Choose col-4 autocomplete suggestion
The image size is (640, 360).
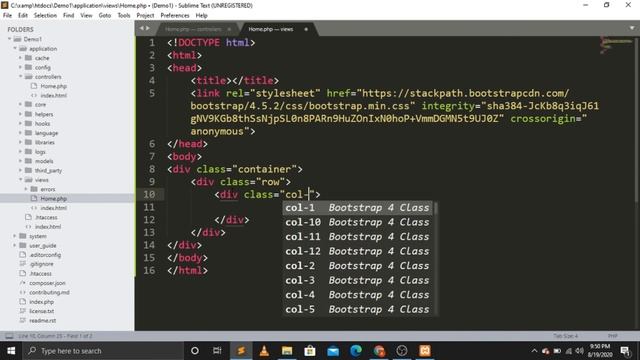pos(358,295)
